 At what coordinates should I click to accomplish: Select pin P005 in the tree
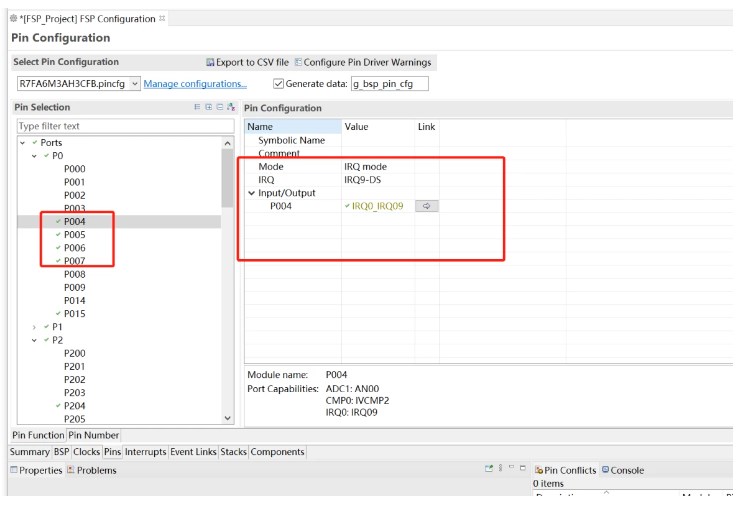[75, 235]
